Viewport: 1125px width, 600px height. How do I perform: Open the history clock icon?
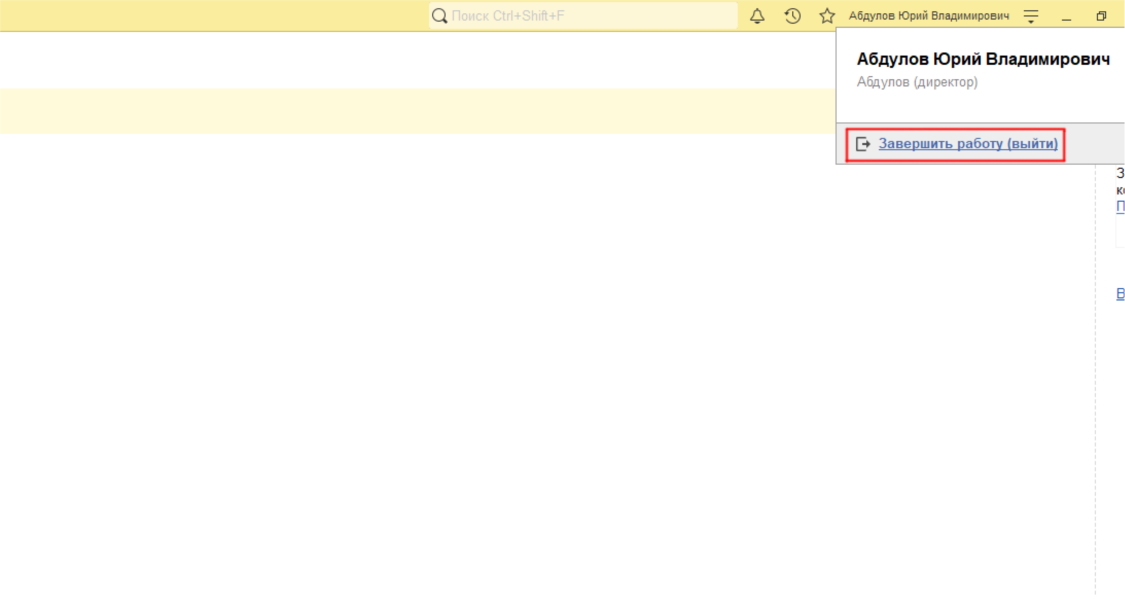click(x=792, y=16)
